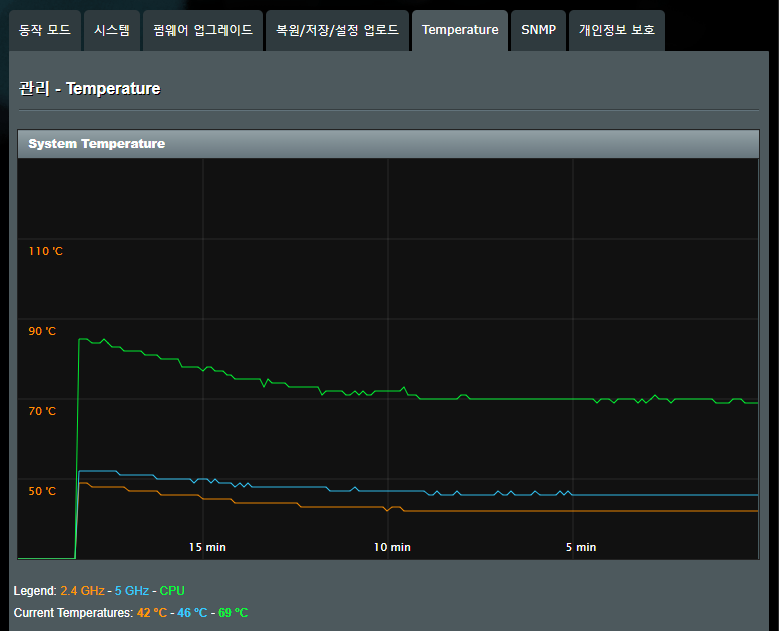Select the Temperature tab
The width and height of the screenshot is (779, 631).
(x=460, y=30)
